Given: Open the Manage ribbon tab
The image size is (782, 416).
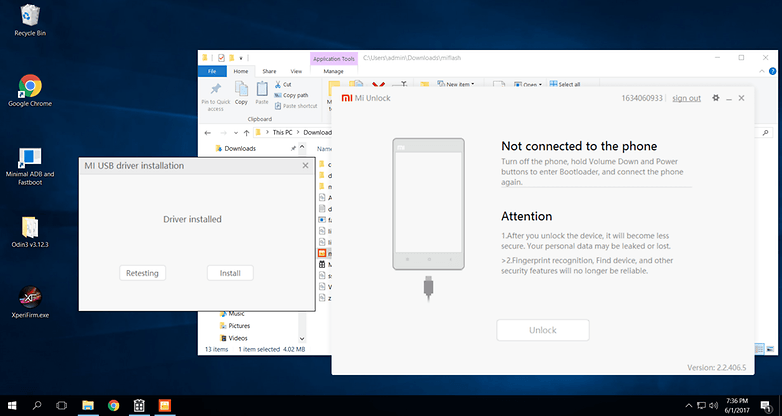Looking at the screenshot, I should (333, 71).
